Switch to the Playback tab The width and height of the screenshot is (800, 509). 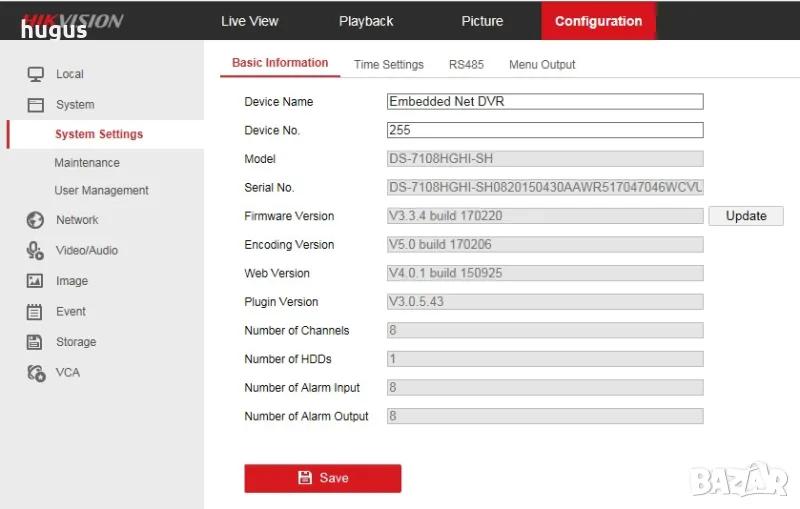click(366, 21)
